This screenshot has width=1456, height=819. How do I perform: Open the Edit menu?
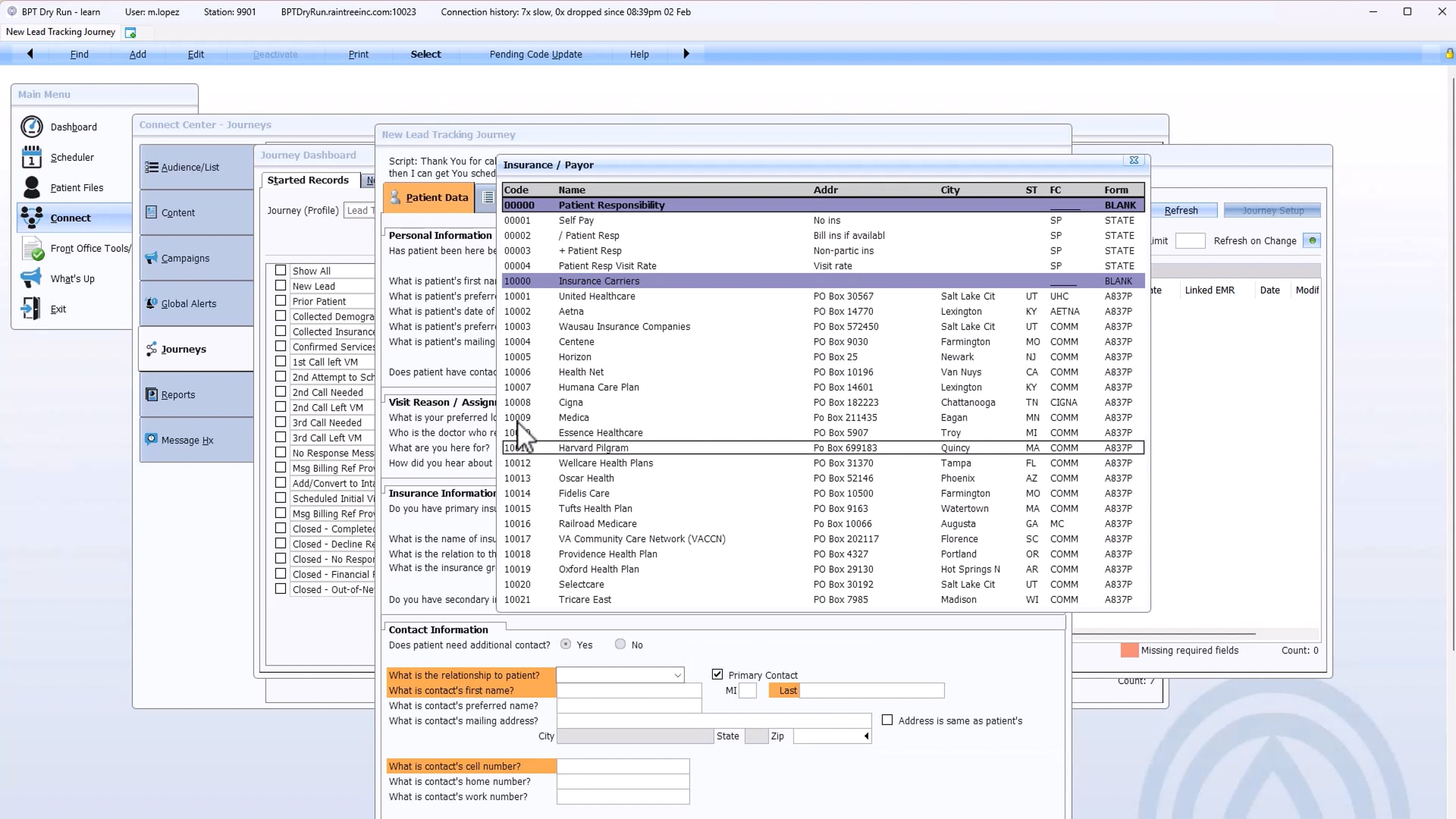[196, 54]
